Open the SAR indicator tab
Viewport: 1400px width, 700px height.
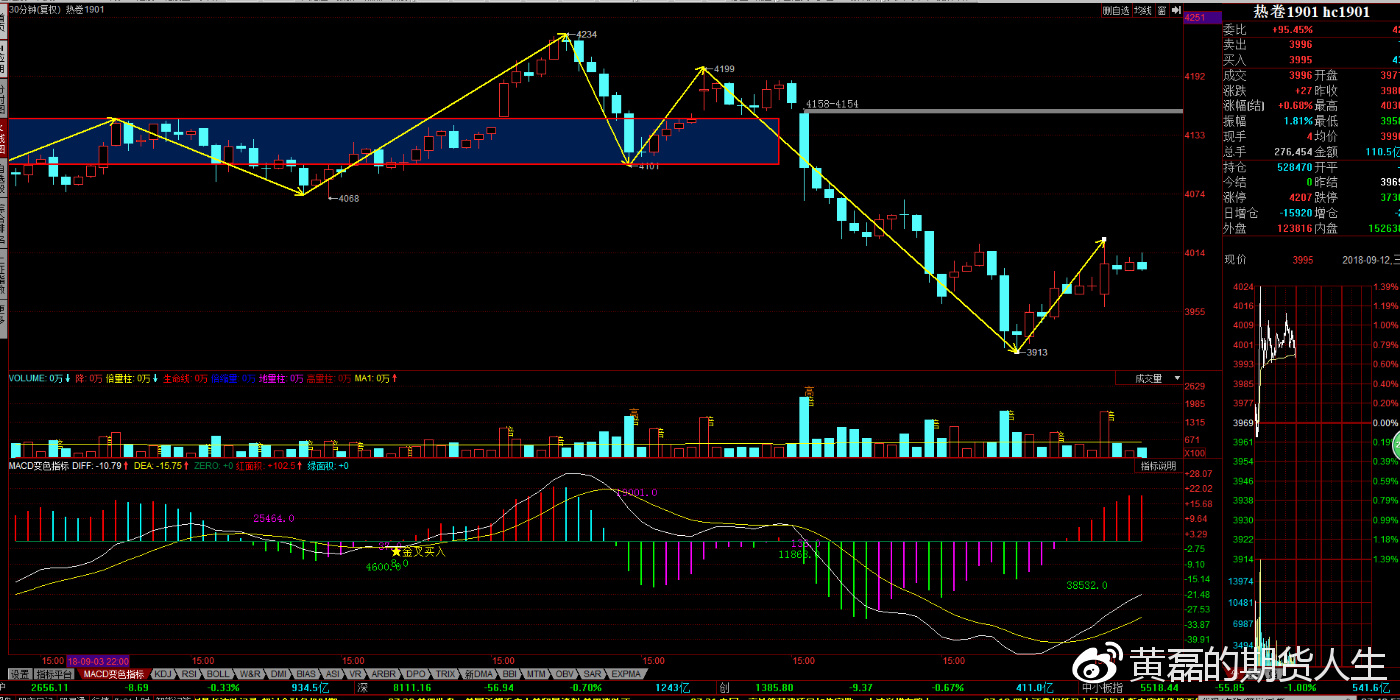coord(593,674)
